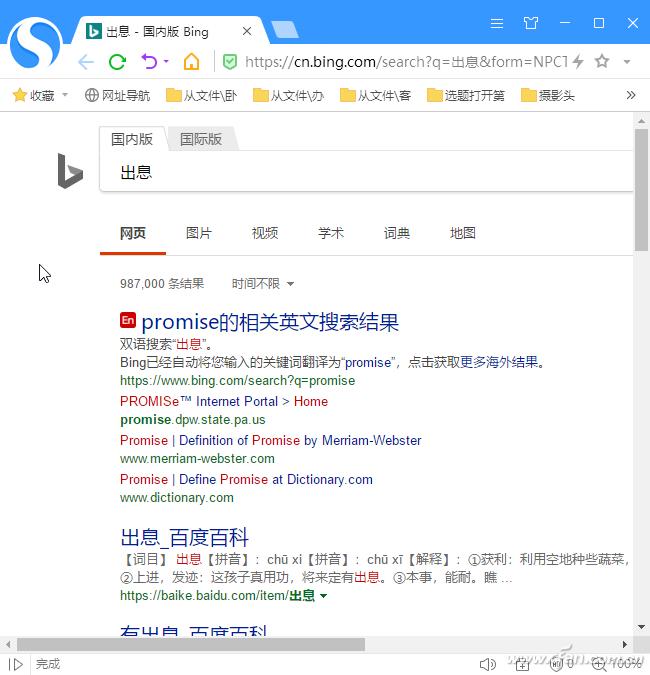Open a new tab with the tab button
The image size is (650, 675).
(284, 30)
